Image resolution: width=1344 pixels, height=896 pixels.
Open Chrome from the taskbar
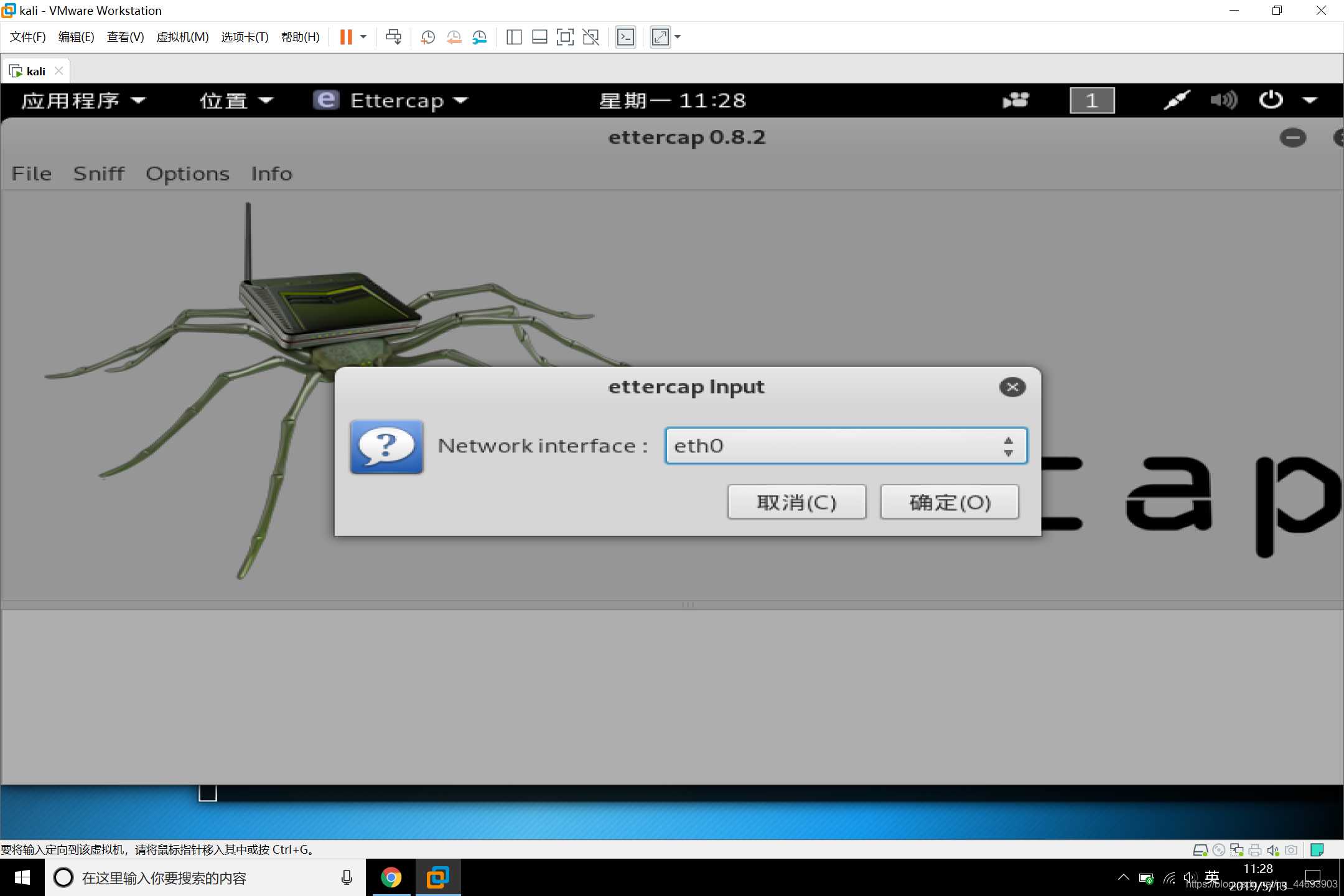(x=391, y=877)
